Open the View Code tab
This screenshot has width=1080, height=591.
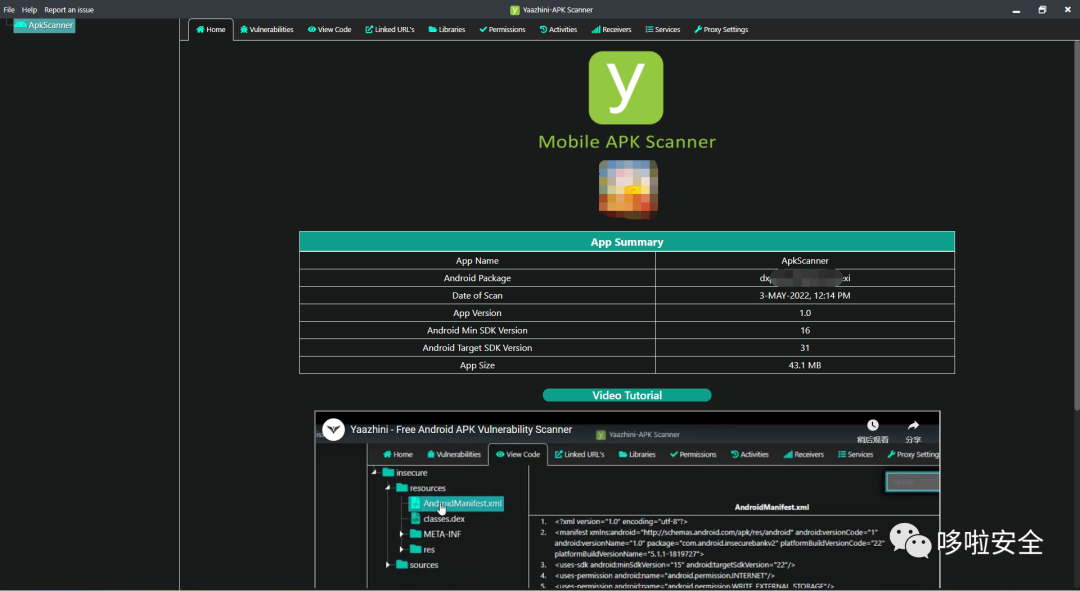329,30
